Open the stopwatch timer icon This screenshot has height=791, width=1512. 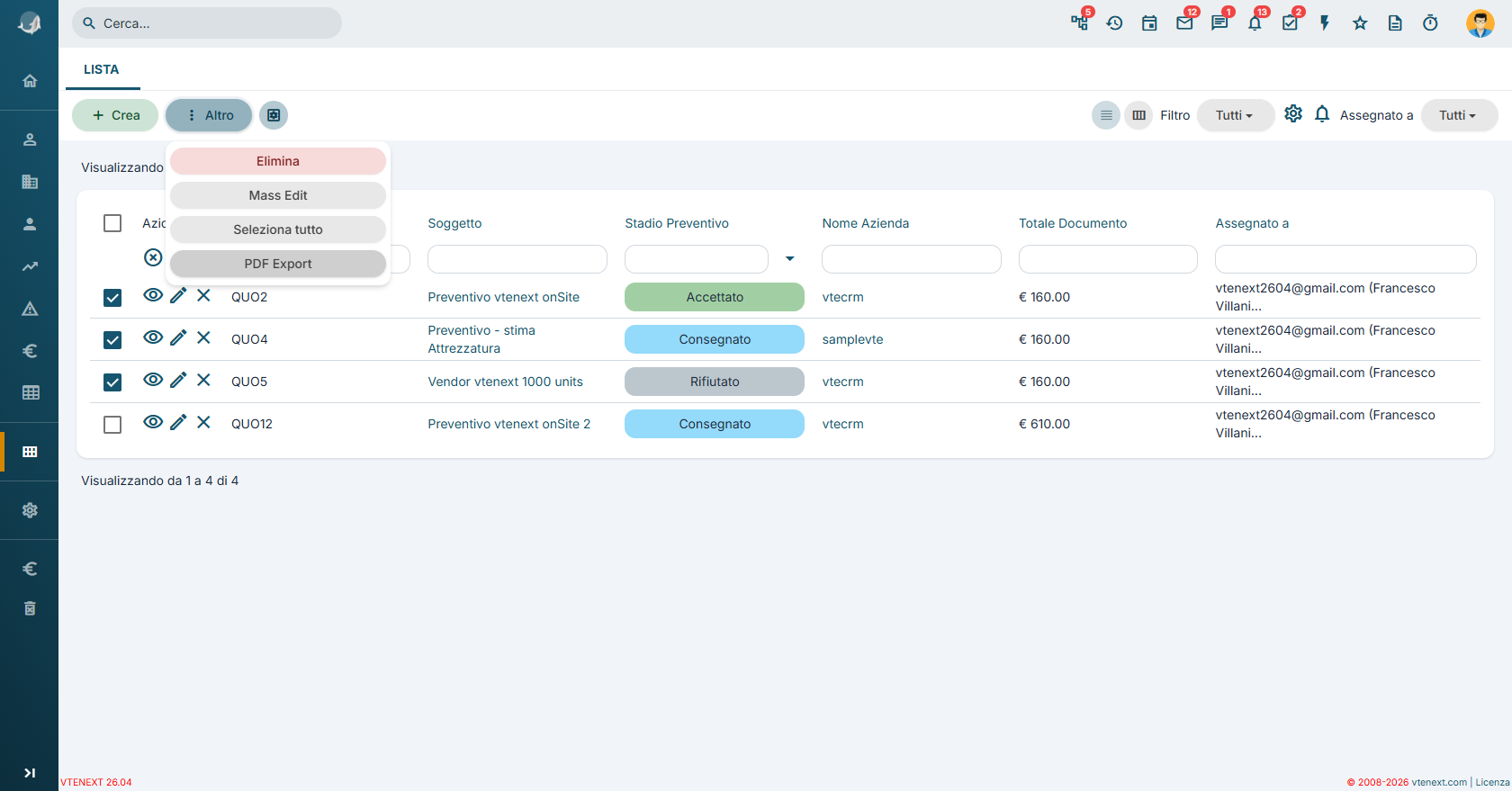1430,23
